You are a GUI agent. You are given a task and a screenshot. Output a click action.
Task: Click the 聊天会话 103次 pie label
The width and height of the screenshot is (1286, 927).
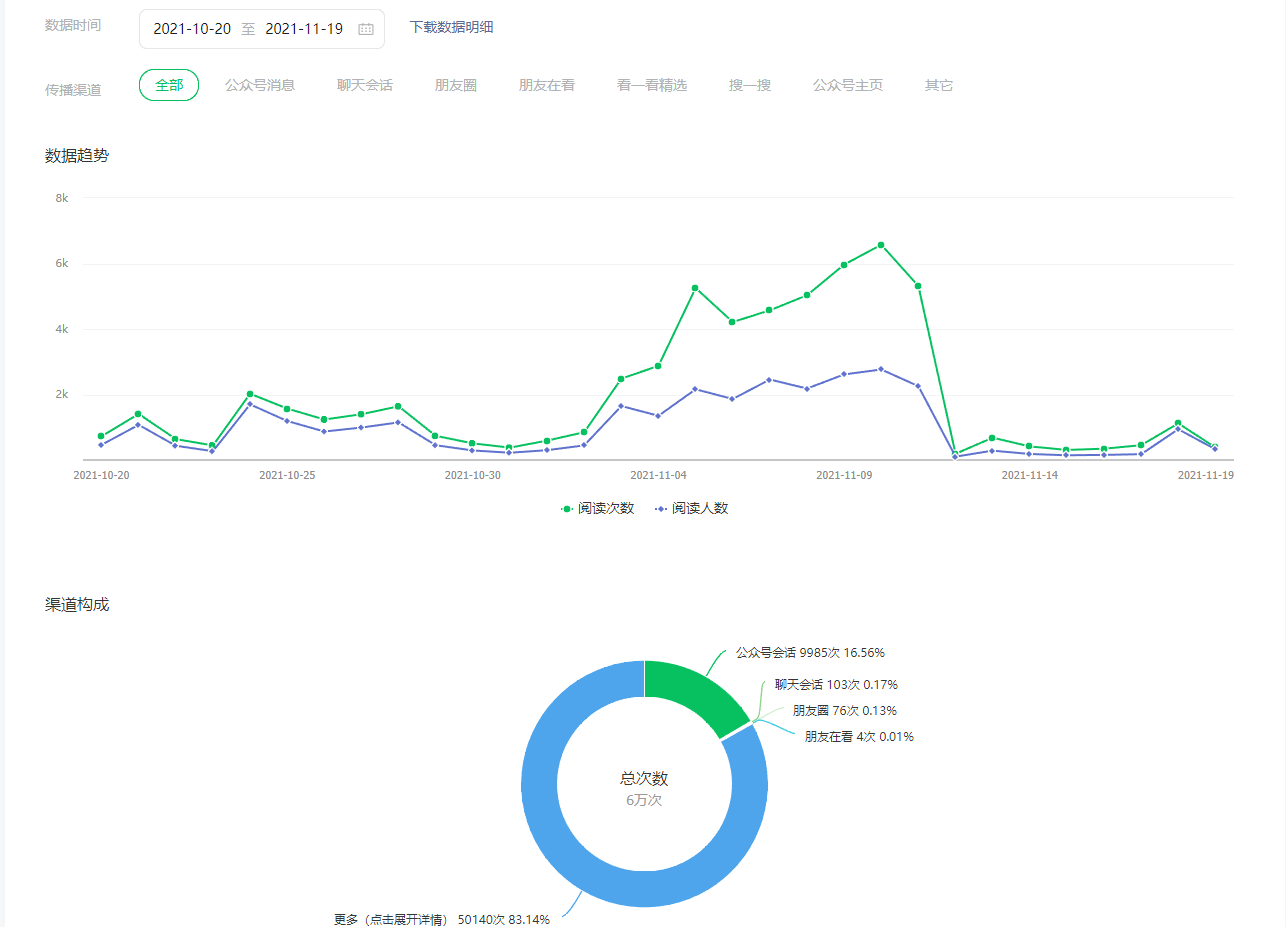[x=836, y=685]
